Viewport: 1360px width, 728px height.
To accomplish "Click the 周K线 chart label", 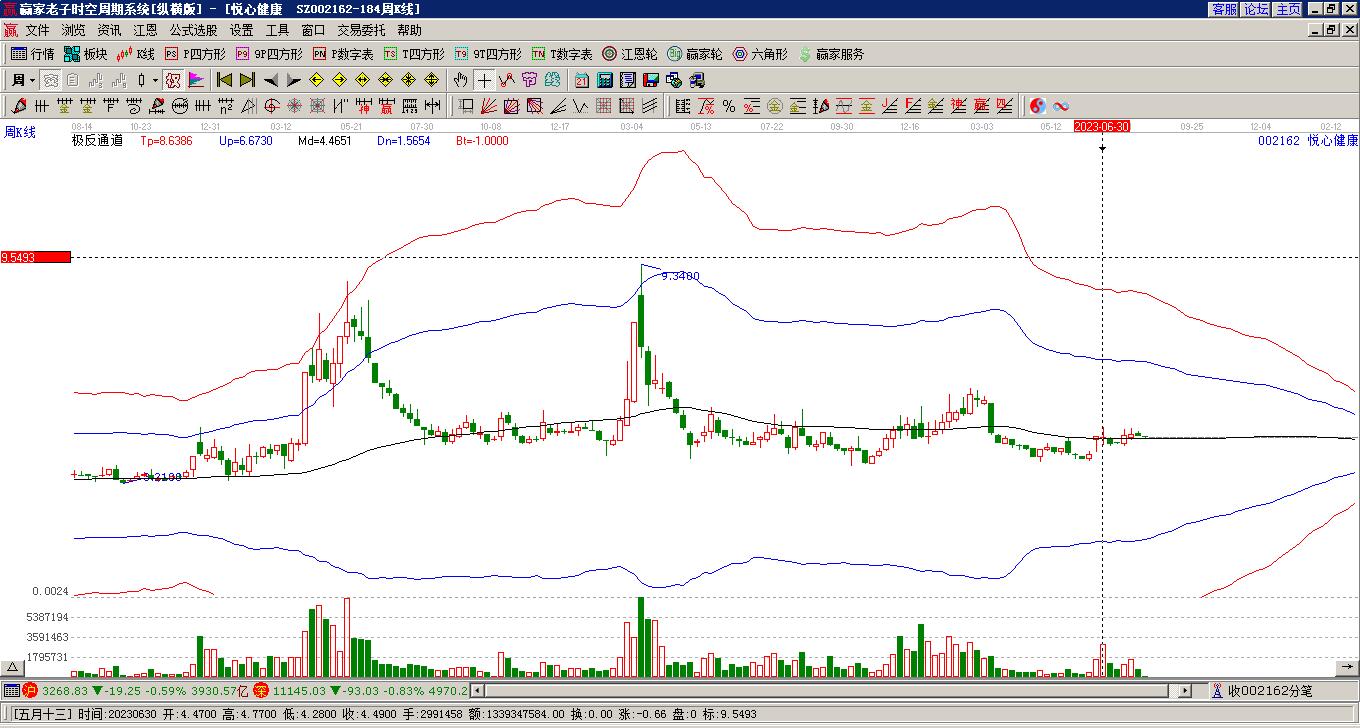I will pyautogui.click(x=19, y=132).
